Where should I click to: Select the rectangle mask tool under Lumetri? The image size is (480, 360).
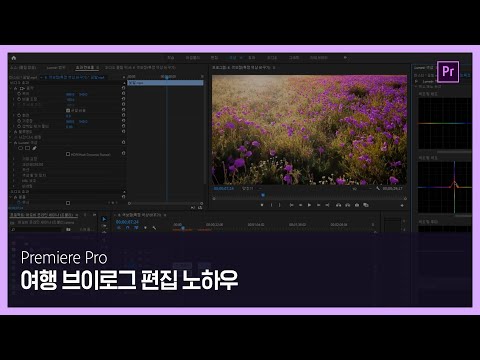pyautogui.click(x=27, y=148)
